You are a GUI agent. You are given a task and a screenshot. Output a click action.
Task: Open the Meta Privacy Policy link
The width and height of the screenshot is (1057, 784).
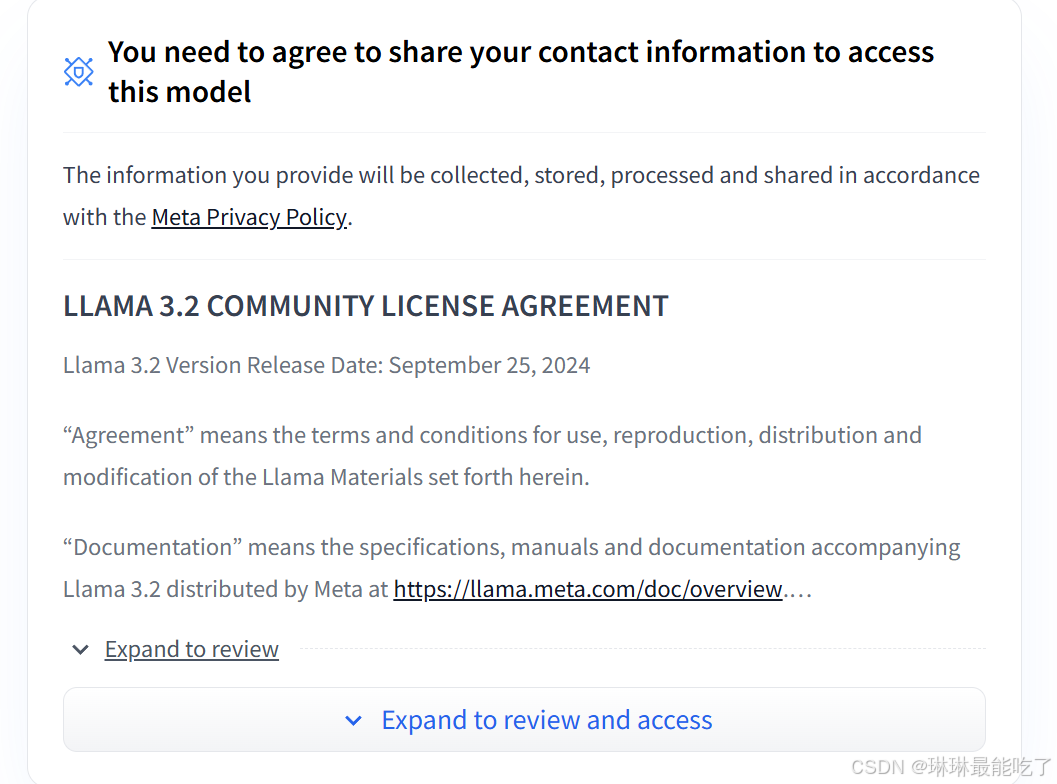[249, 217]
